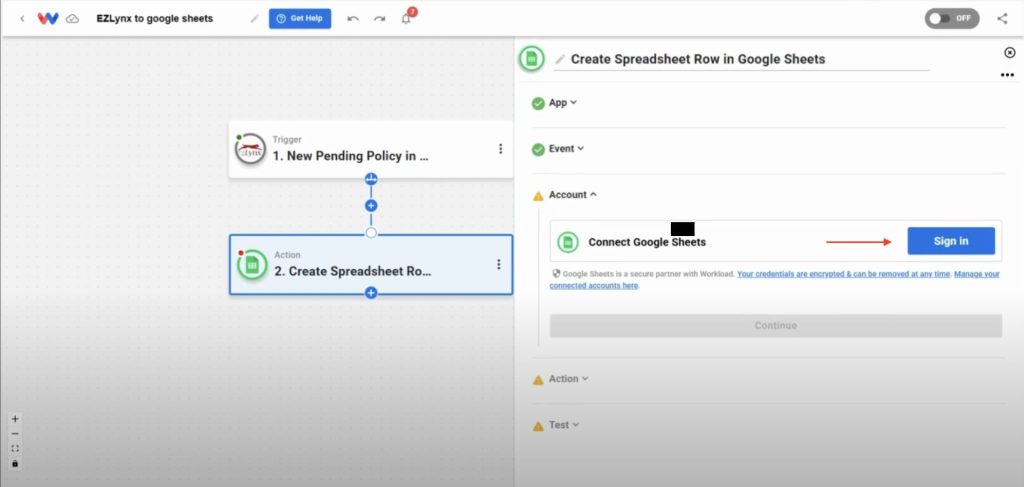Collapse the Account section

pyautogui.click(x=573, y=195)
